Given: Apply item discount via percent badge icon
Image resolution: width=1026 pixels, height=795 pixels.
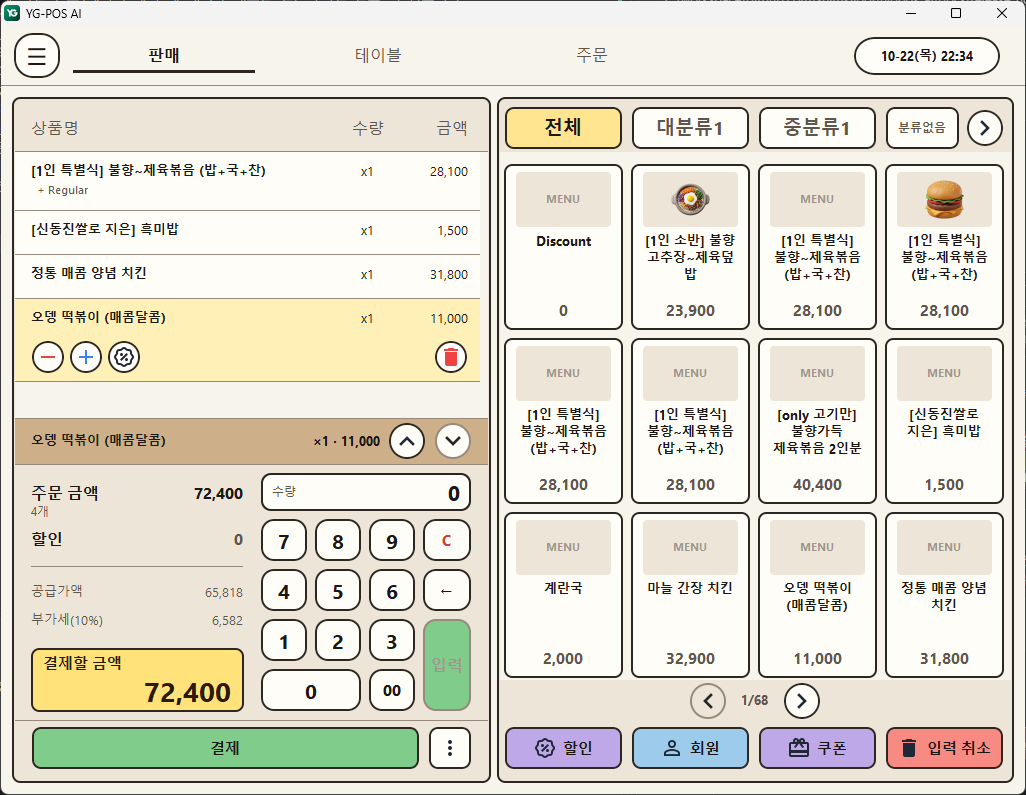Looking at the screenshot, I should (x=124, y=357).
